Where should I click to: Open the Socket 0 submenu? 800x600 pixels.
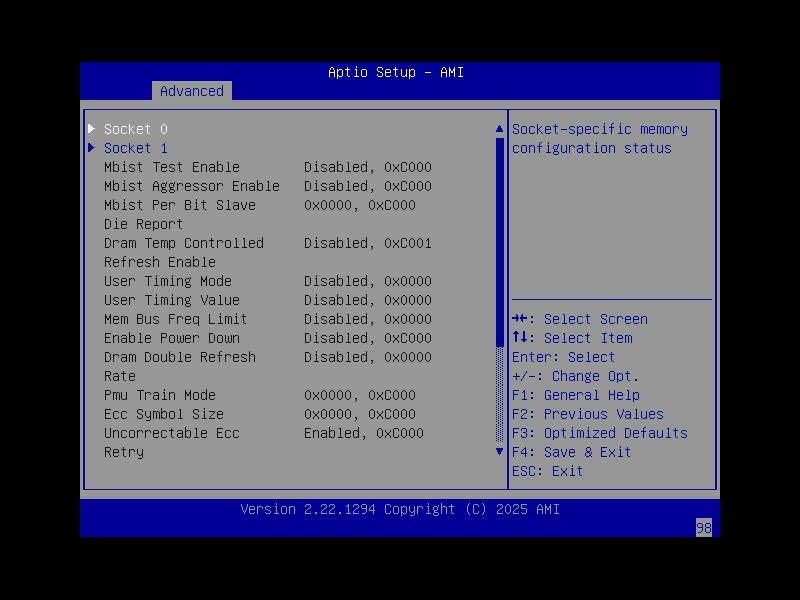pyautogui.click(x=136, y=129)
